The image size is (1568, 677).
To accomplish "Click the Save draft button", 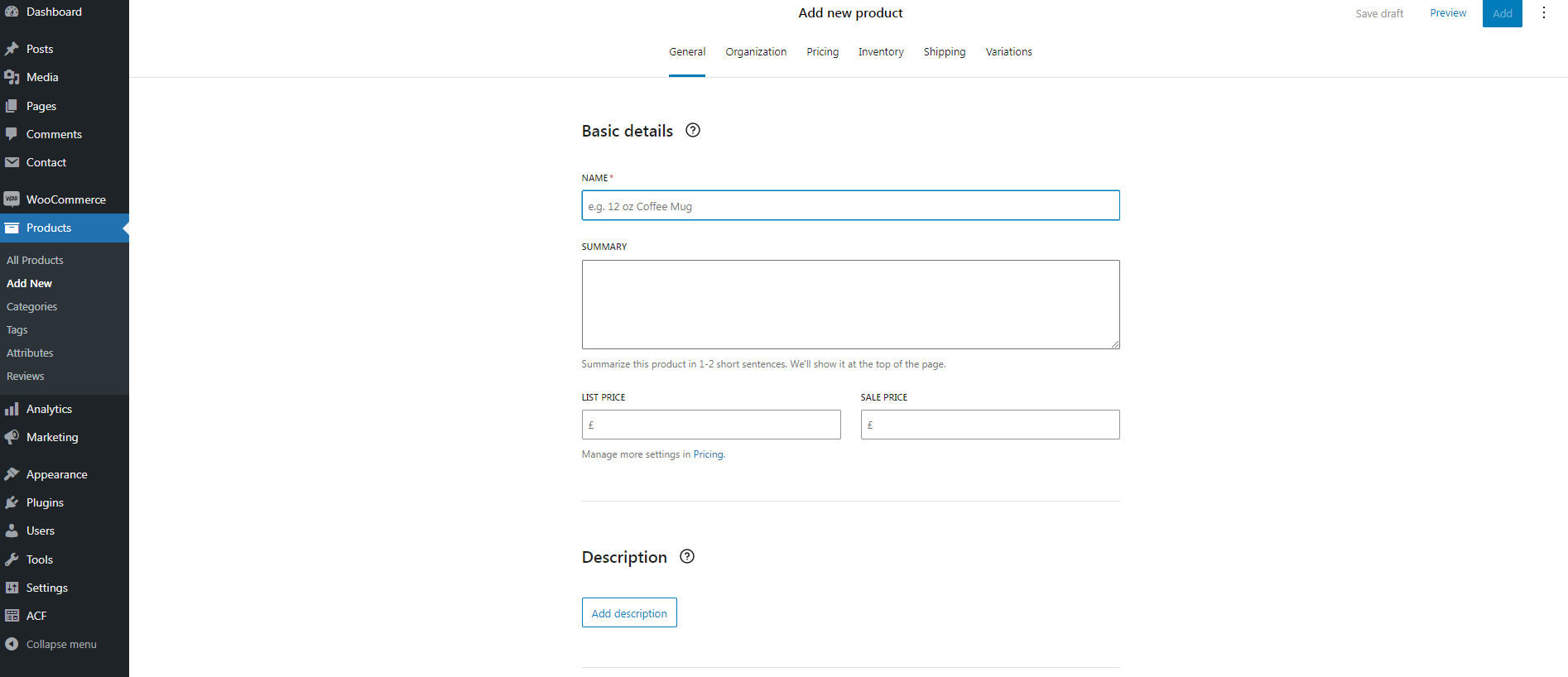I will click(1379, 13).
